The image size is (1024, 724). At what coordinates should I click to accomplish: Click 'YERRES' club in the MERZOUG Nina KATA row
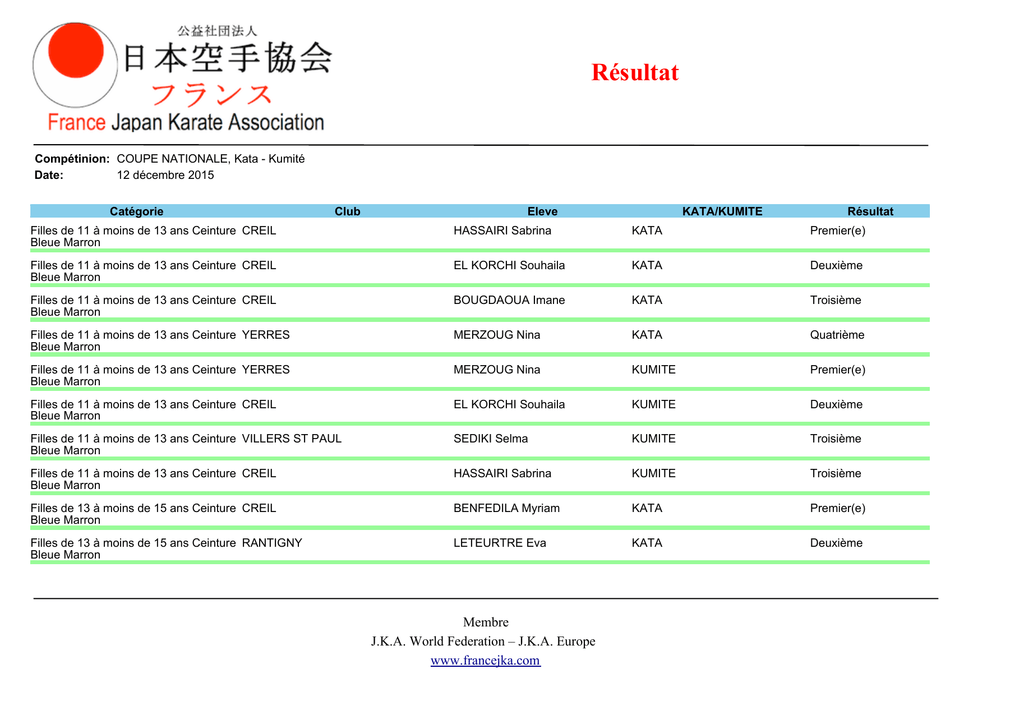tap(266, 334)
